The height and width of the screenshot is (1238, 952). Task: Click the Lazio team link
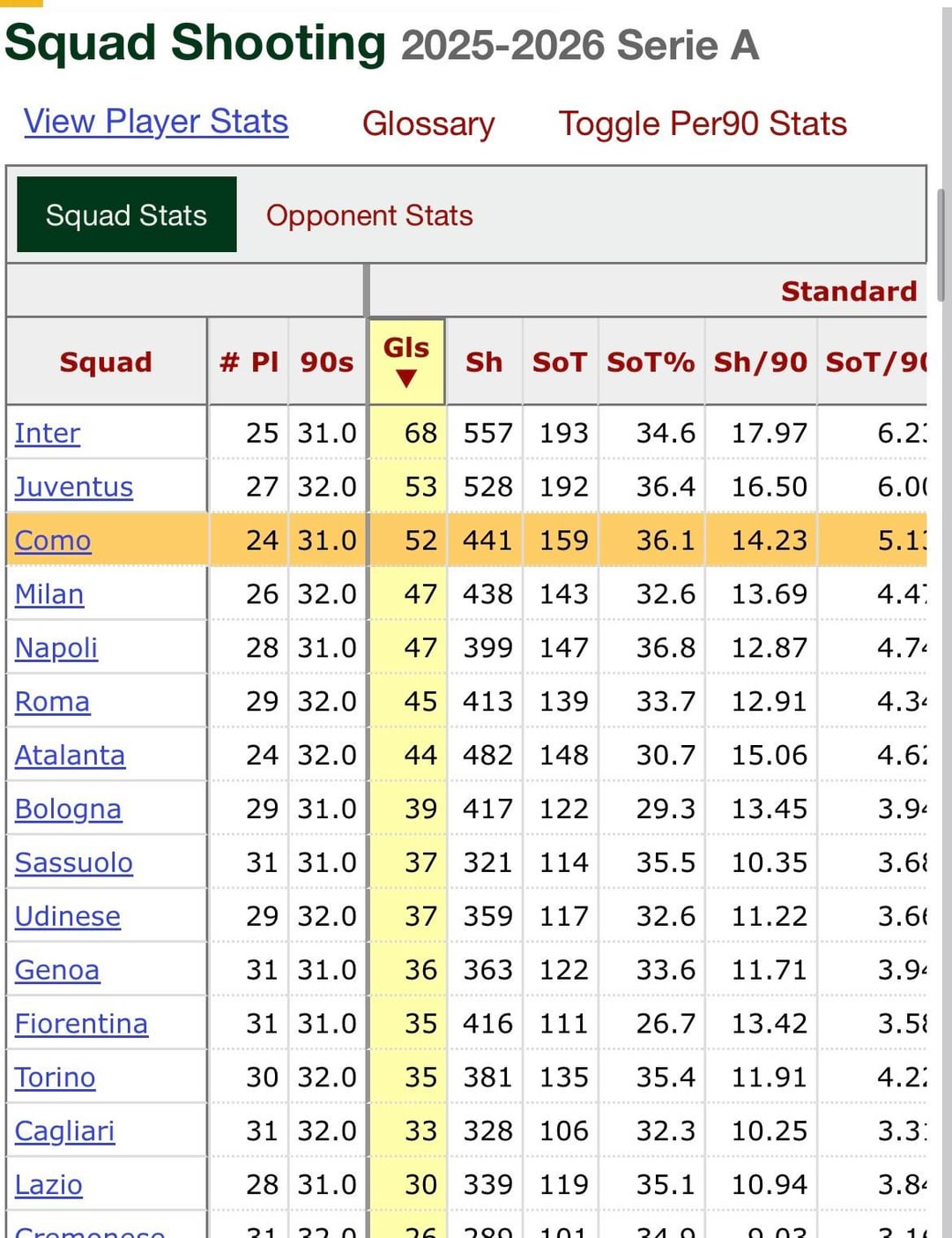pos(48,1186)
